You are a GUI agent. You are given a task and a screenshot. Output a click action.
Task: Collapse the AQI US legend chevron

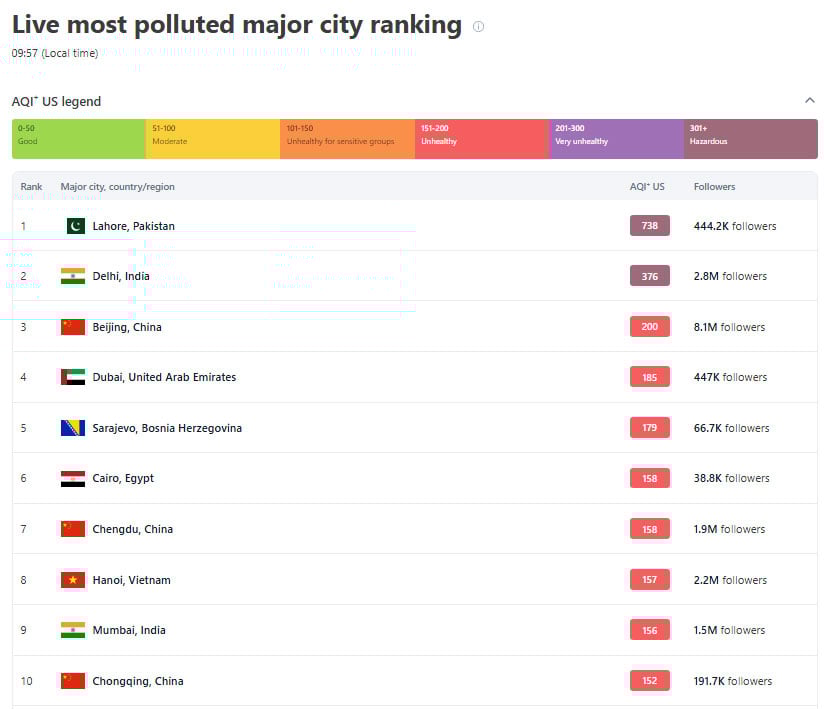809,101
